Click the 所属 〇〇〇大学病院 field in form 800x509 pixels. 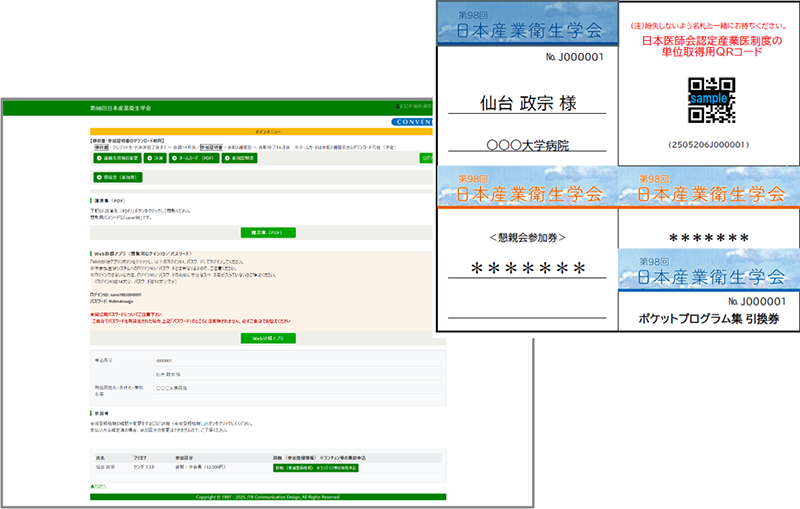tap(176, 387)
